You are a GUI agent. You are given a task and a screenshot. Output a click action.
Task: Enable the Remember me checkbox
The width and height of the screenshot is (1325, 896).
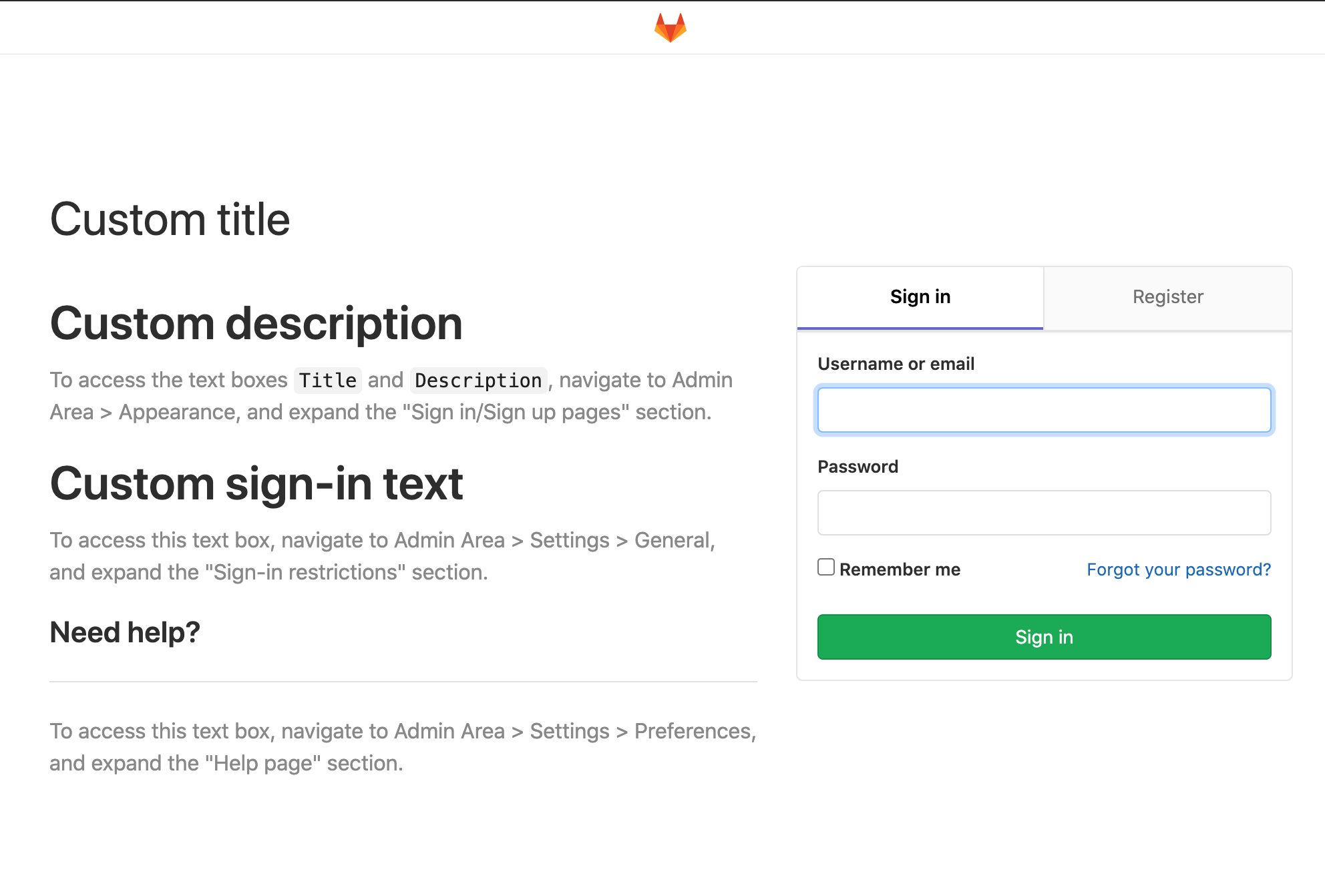point(825,566)
